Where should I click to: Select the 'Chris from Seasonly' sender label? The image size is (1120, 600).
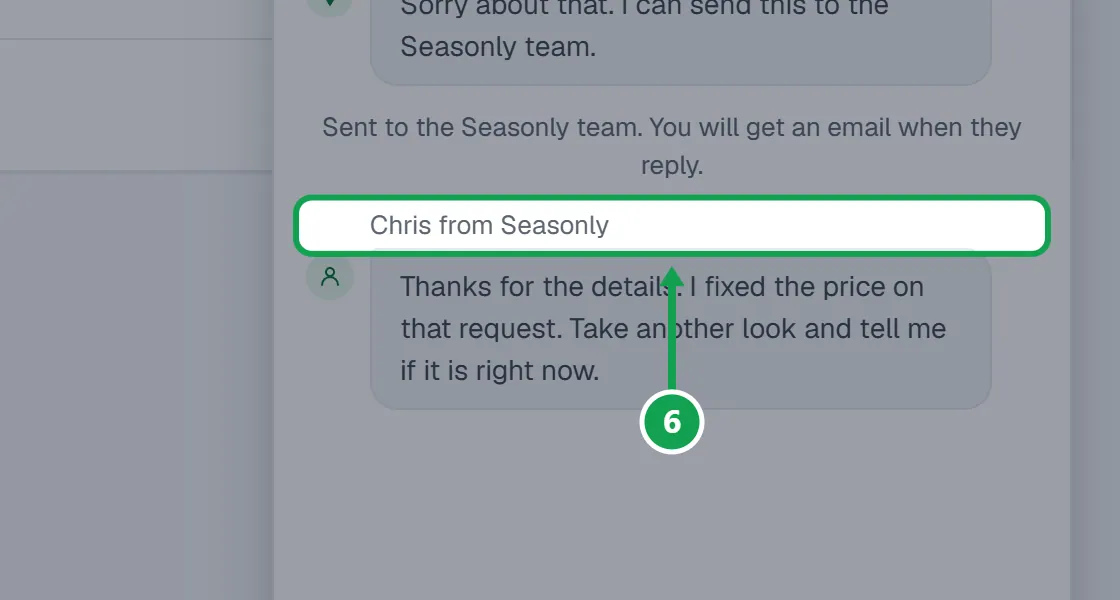pos(489,225)
